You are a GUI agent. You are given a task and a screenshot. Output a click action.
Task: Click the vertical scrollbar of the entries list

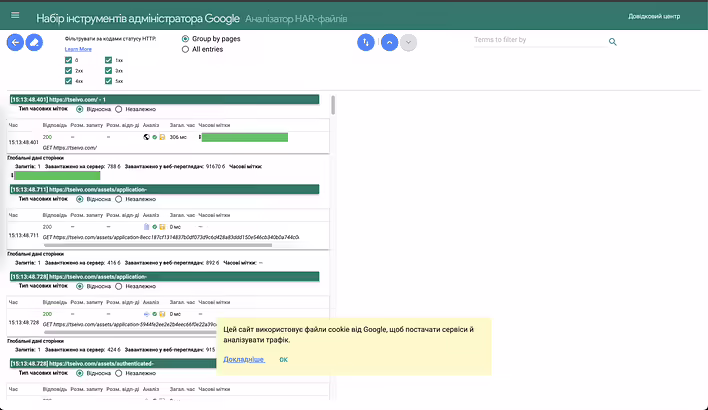pos(333,105)
